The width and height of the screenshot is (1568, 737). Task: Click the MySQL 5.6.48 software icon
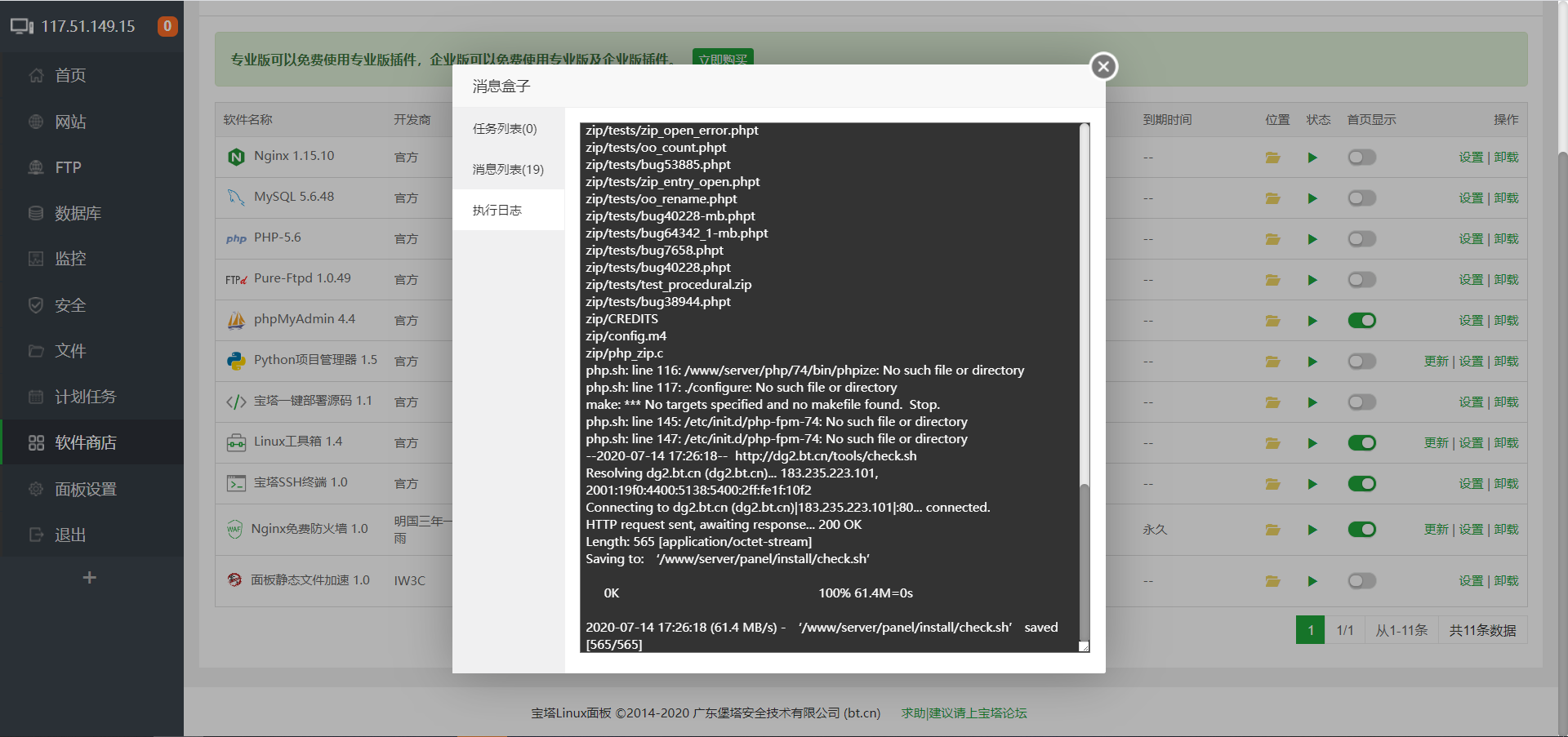pyautogui.click(x=236, y=198)
